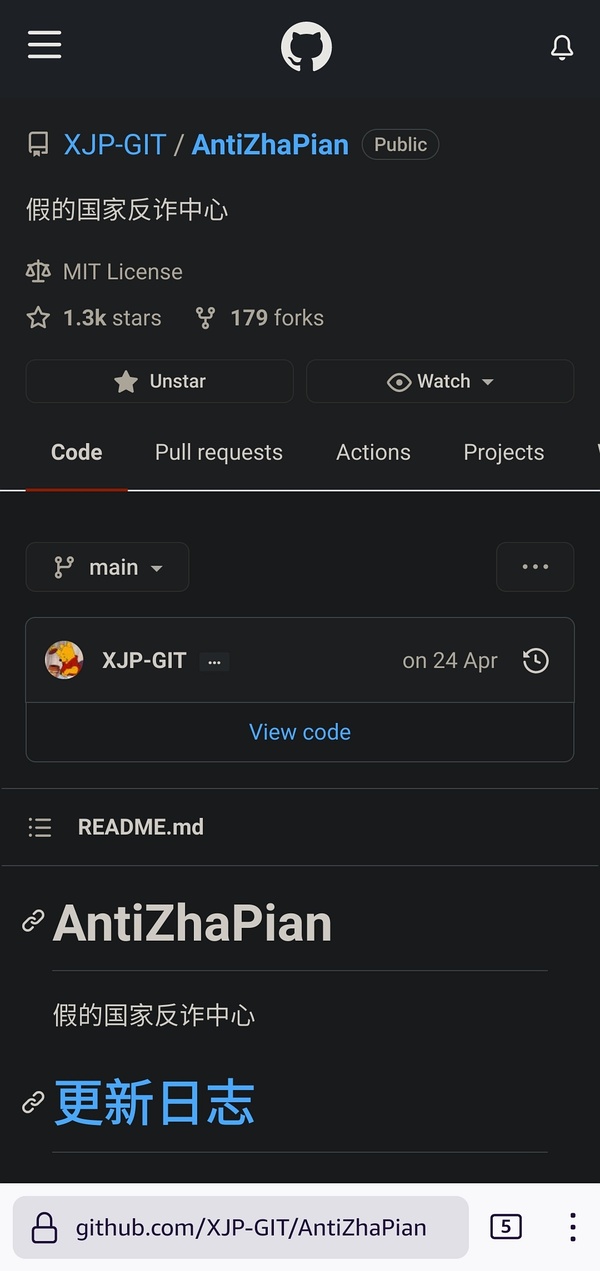
Task: Go to GitHub home via Octocat logo
Action: 306,47
